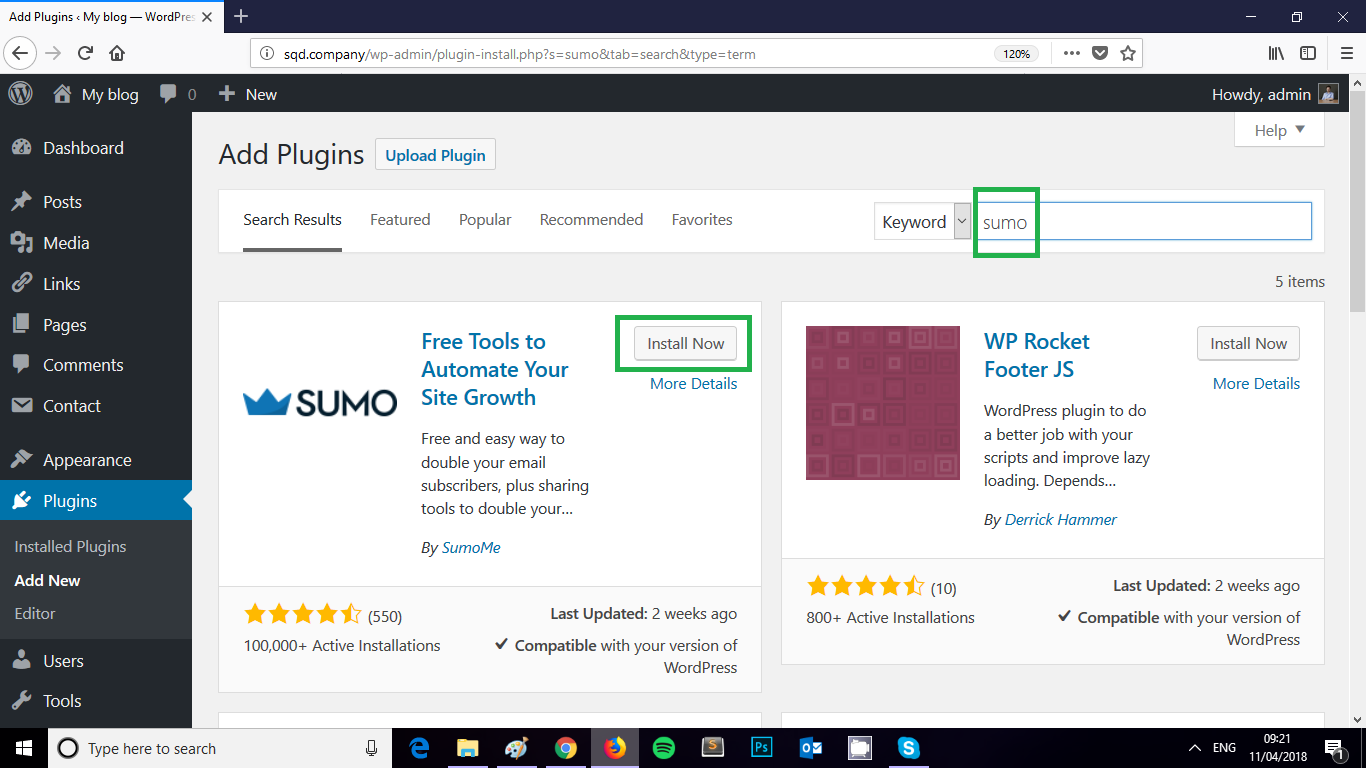
Task: Open File Explorer from taskbar
Action: tap(467, 748)
